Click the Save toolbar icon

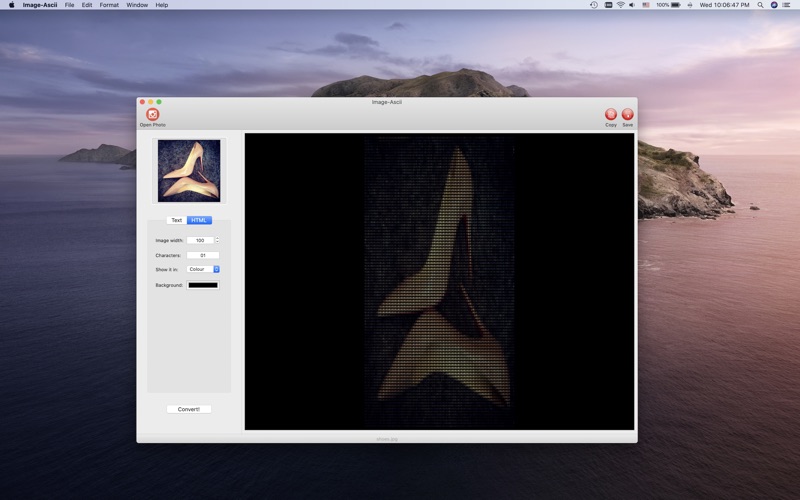pyautogui.click(x=628, y=115)
